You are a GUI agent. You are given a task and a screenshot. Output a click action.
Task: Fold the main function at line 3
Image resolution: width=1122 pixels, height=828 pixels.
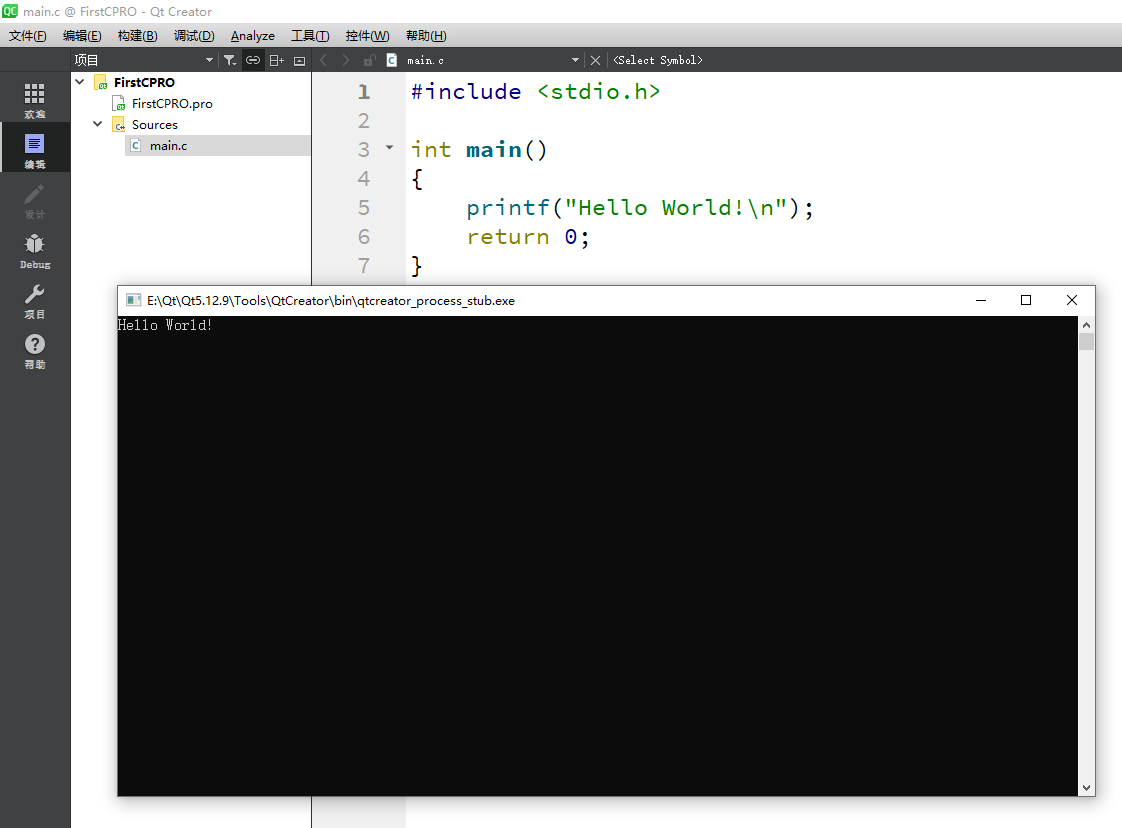click(389, 148)
